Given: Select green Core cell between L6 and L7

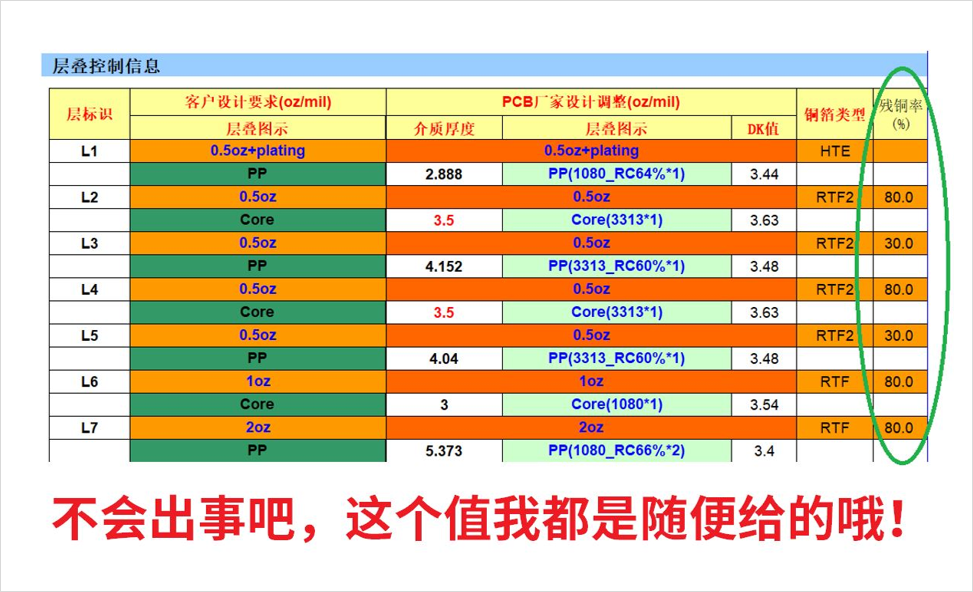Looking at the screenshot, I should tap(258, 405).
